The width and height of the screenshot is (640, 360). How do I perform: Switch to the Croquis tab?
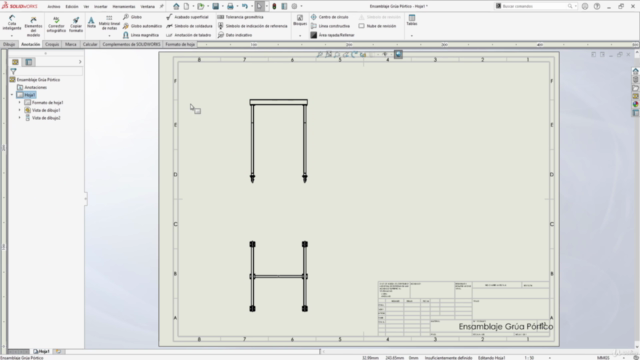pyautogui.click(x=52, y=44)
